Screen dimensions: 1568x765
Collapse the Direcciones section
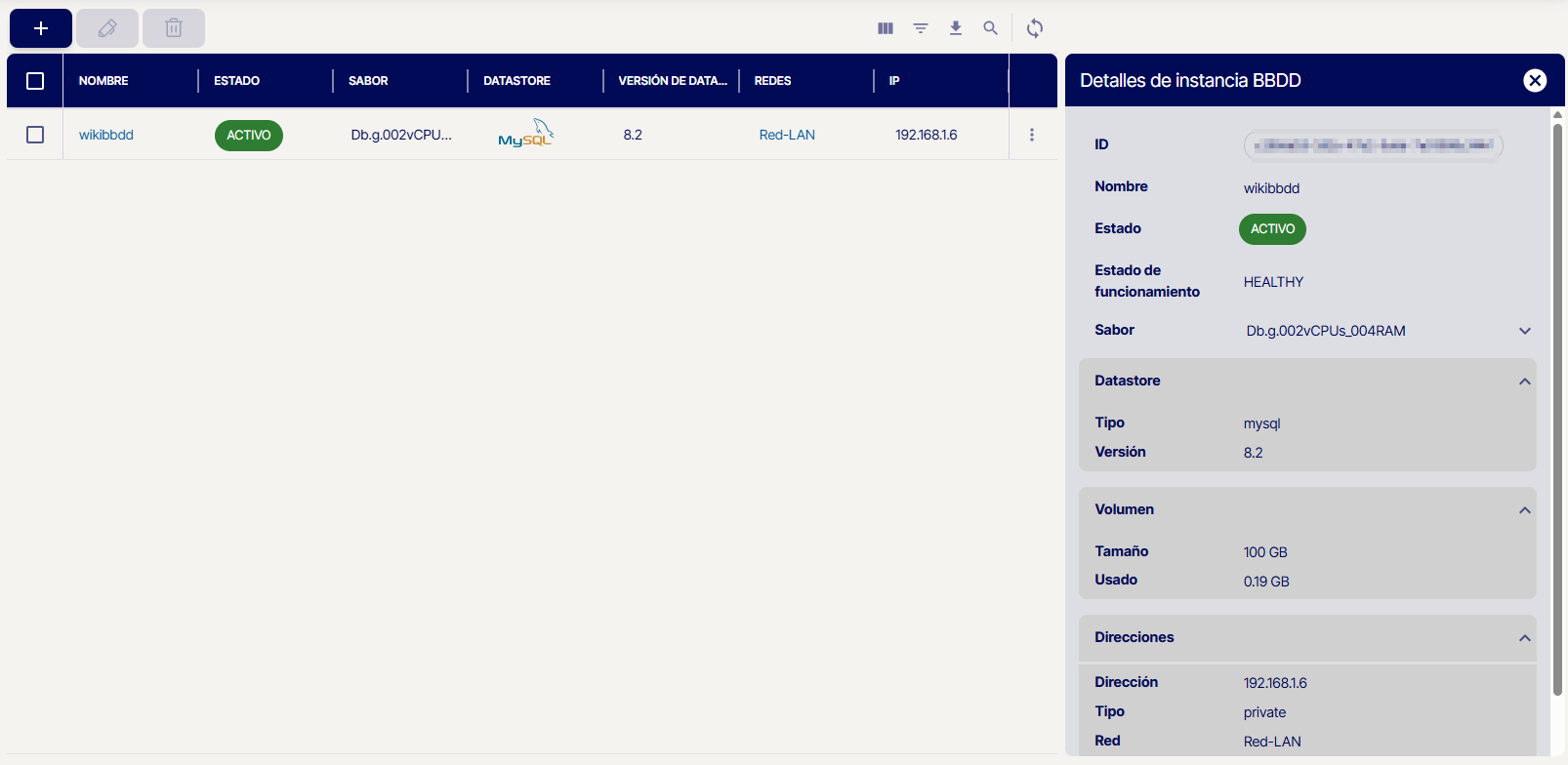coord(1524,638)
